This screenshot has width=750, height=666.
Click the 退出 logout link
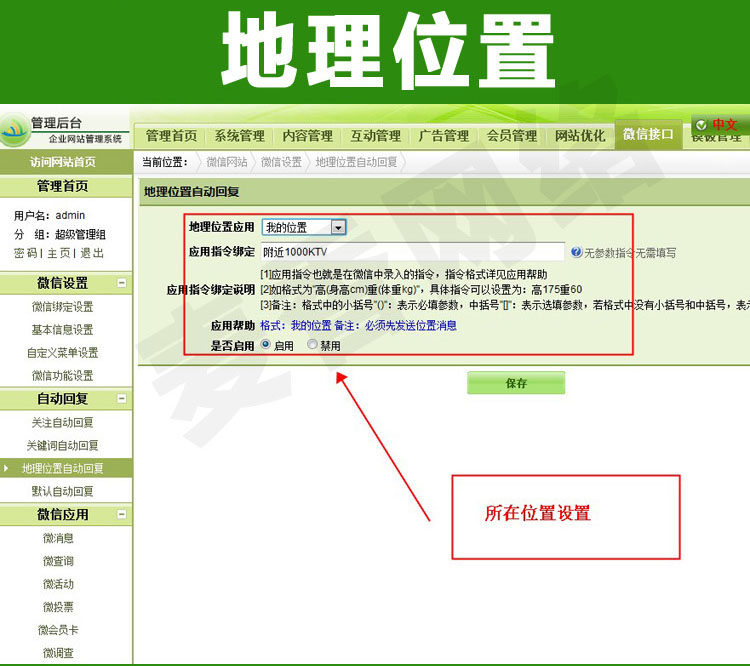point(92,253)
